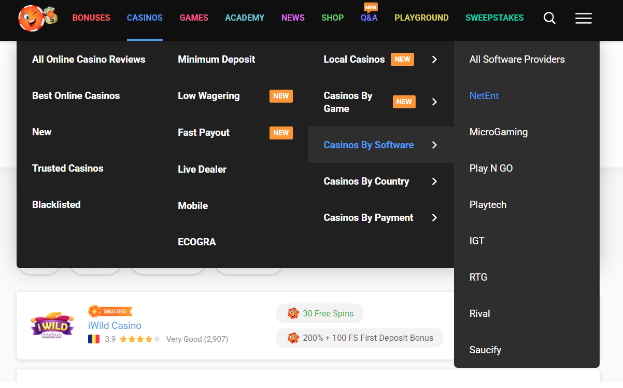Click the orange chip mascot site logo
The height and width of the screenshot is (388, 623).
point(38,18)
